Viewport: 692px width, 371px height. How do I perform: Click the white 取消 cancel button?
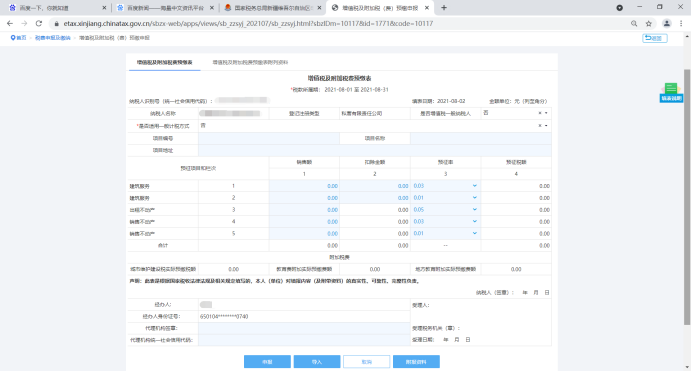(366, 362)
